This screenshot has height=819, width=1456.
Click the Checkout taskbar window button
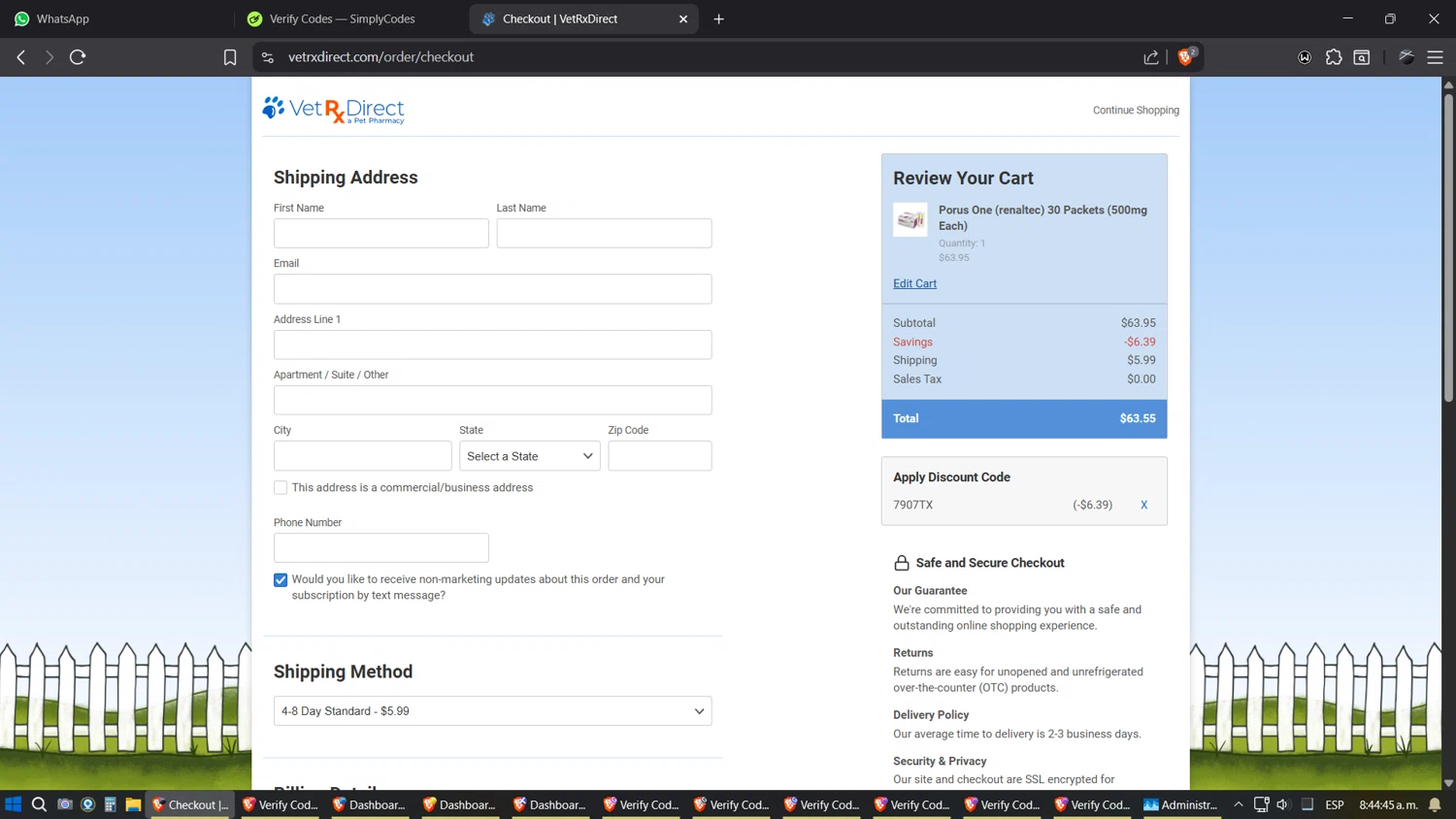tap(190, 804)
